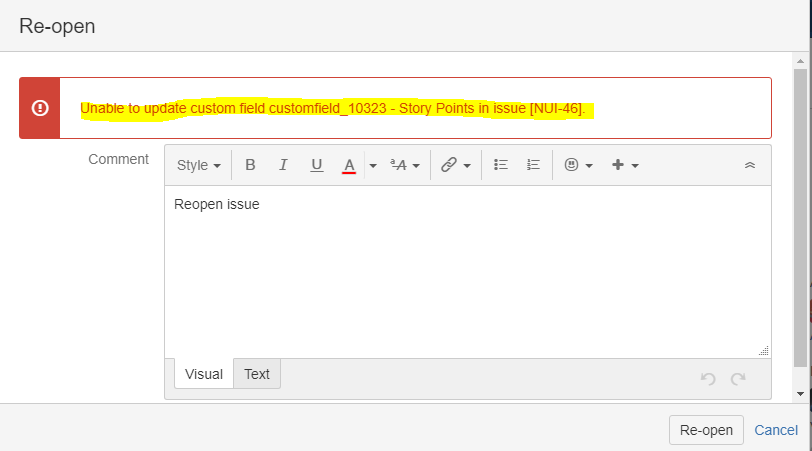812x451 pixels.
Task: Click the Re-open dialog title
Action: coord(57,26)
